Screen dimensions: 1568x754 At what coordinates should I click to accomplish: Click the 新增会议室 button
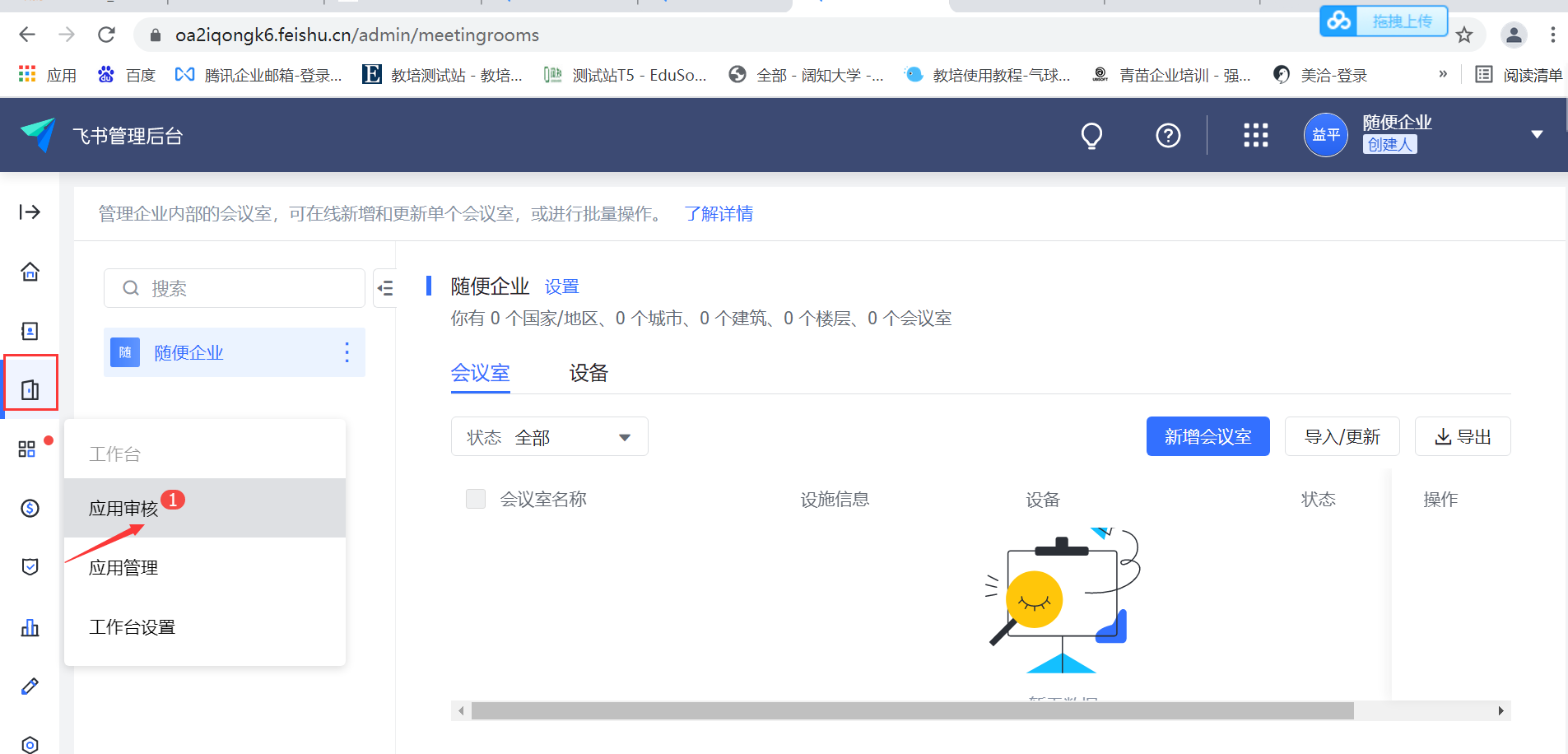click(1207, 436)
